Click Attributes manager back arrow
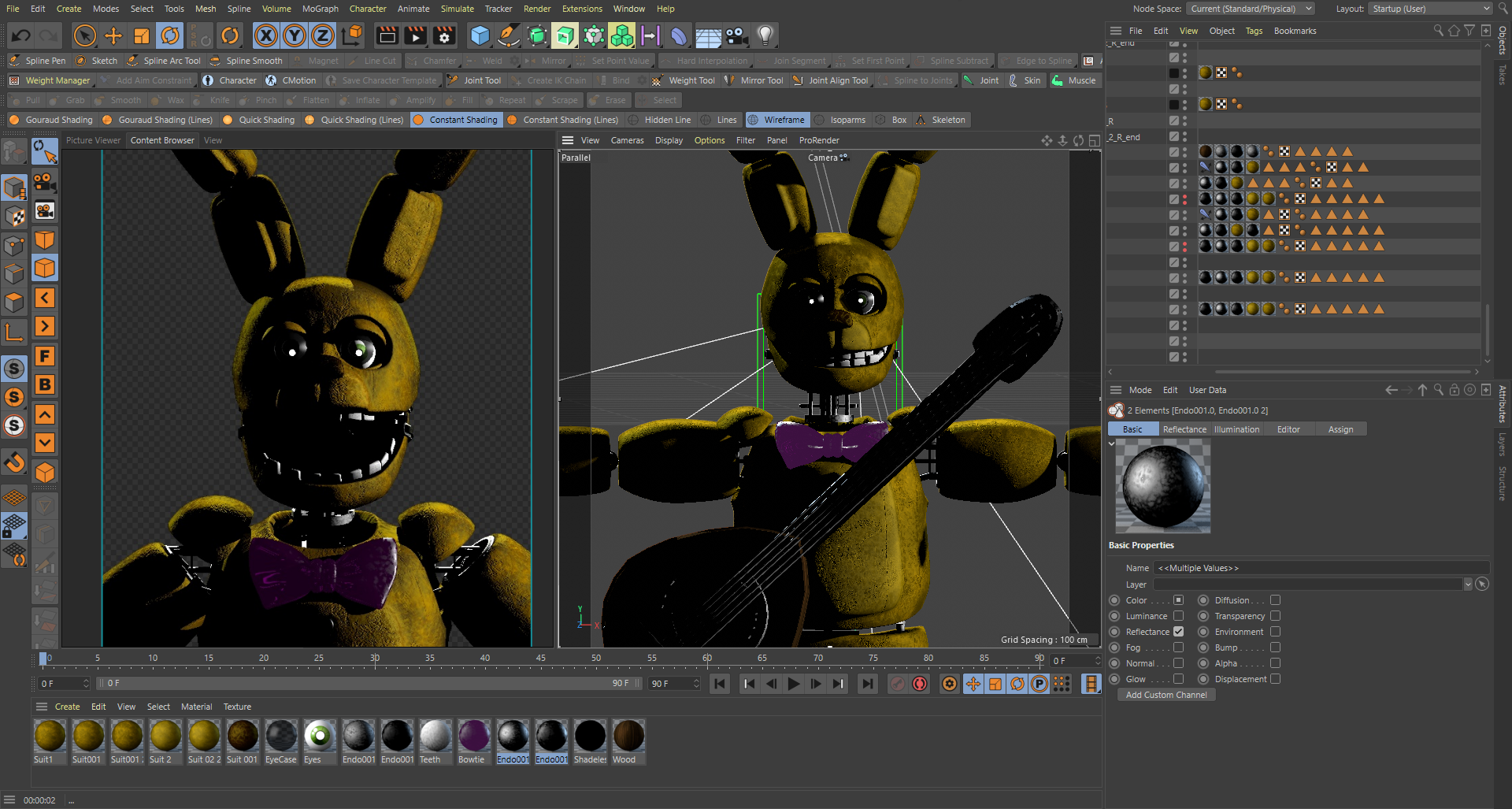The width and height of the screenshot is (1512, 809). tap(1392, 390)
